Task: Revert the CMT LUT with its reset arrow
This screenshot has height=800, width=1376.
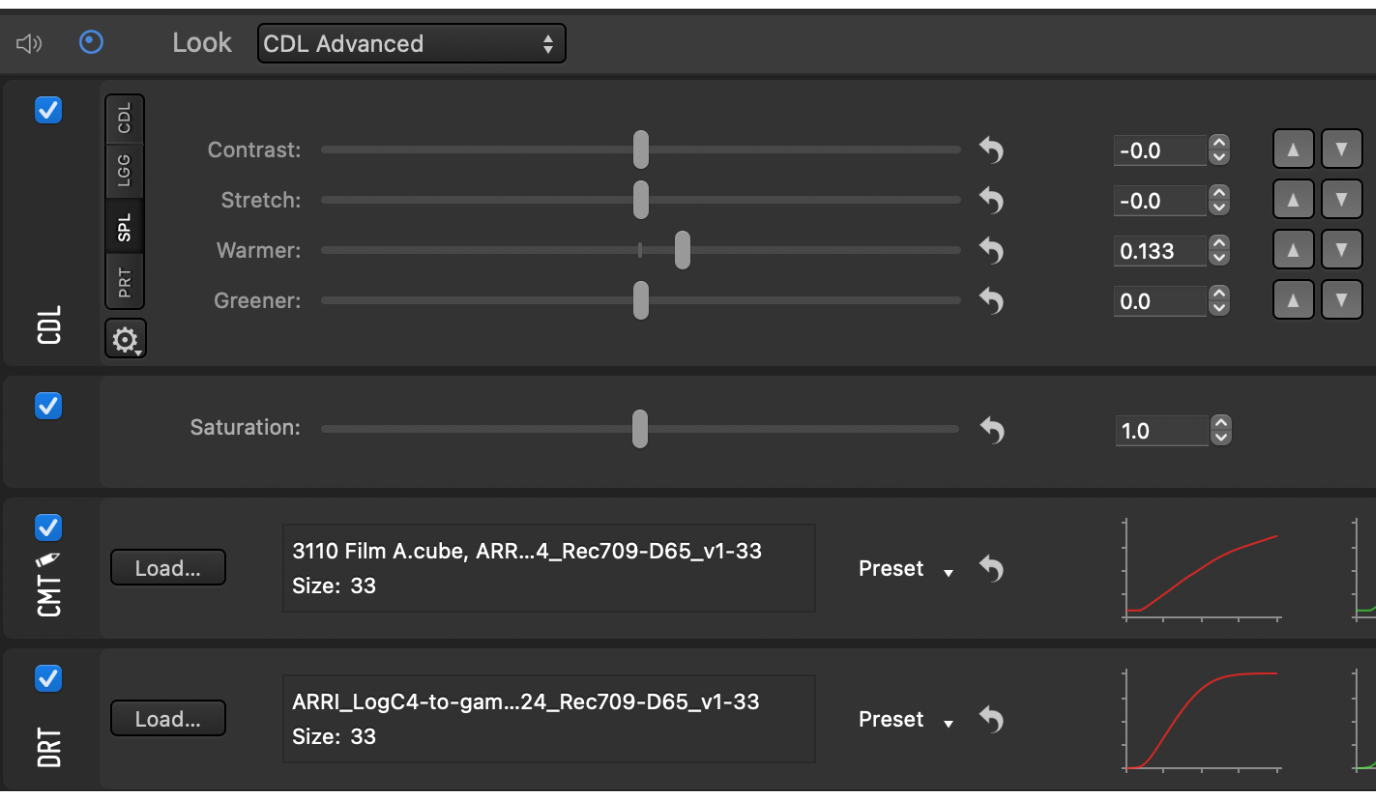Action: [991, 568]
